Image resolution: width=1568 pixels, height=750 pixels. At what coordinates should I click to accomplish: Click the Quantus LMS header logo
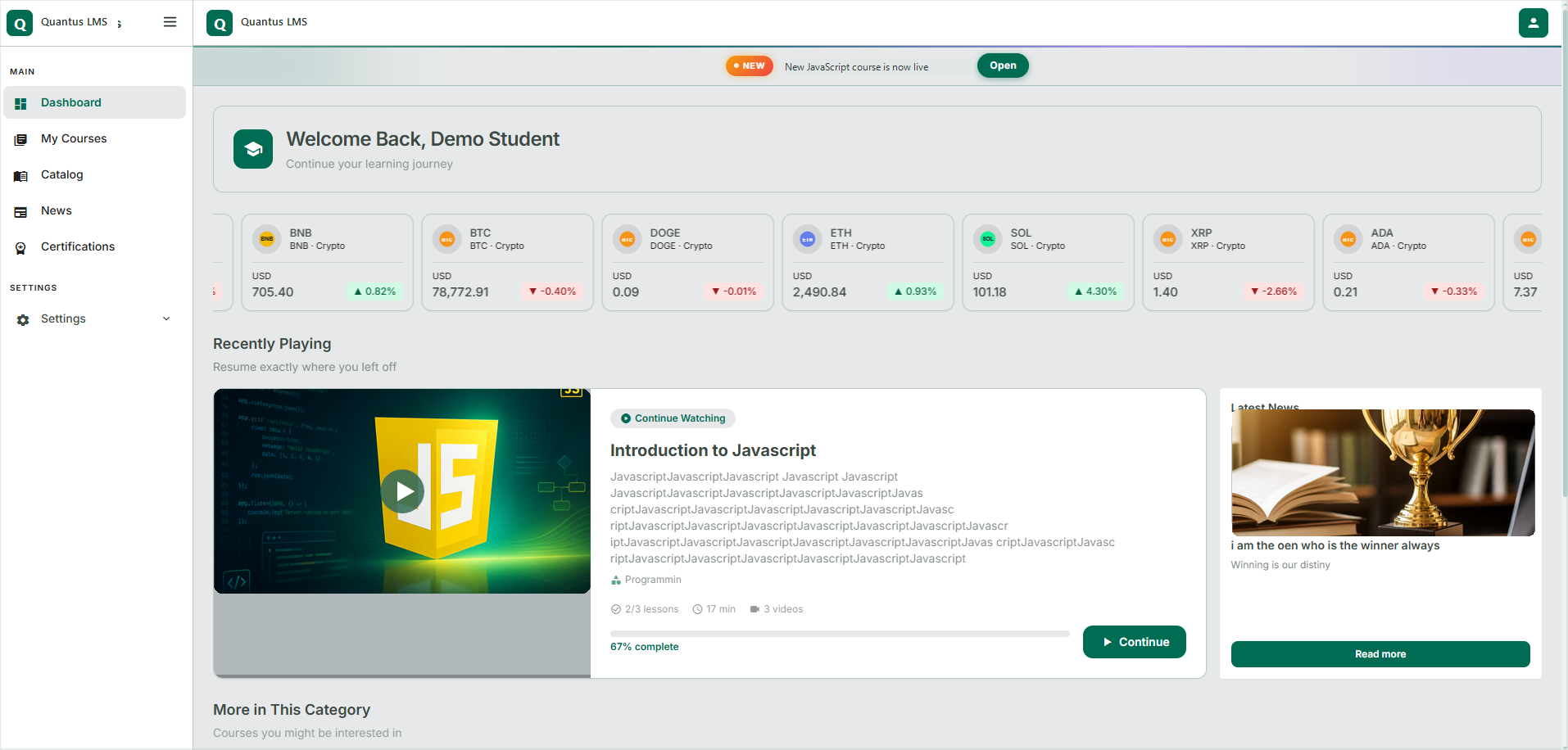click(x=220, y=23)
